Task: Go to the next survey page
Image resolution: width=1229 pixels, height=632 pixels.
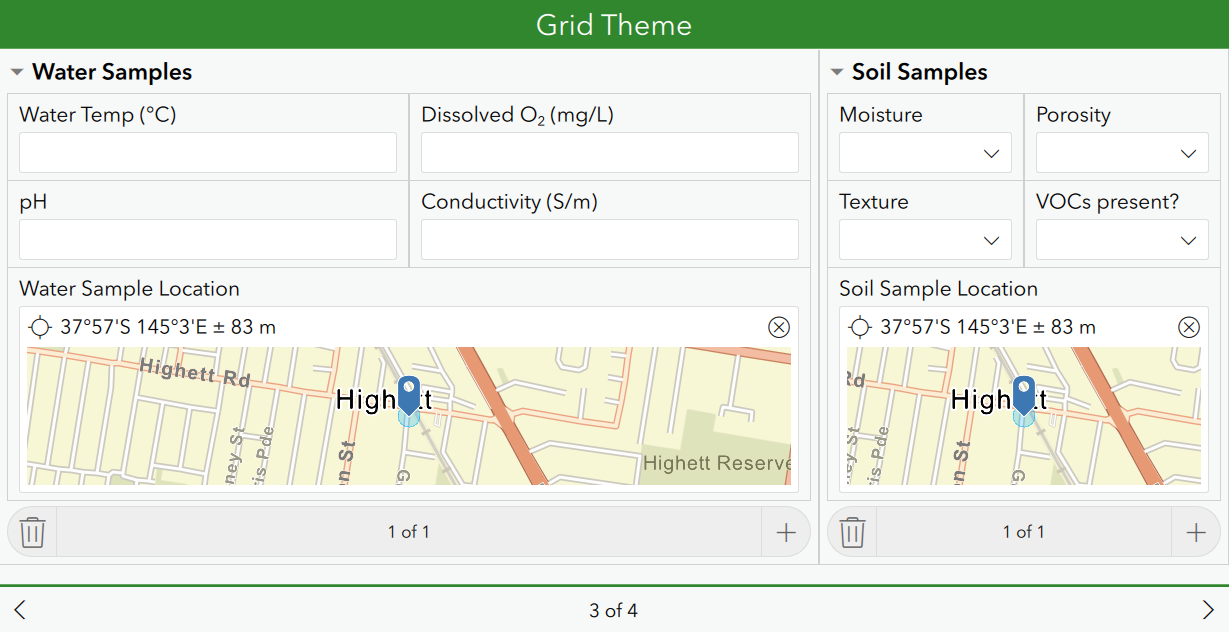Action: [1209, 609]
